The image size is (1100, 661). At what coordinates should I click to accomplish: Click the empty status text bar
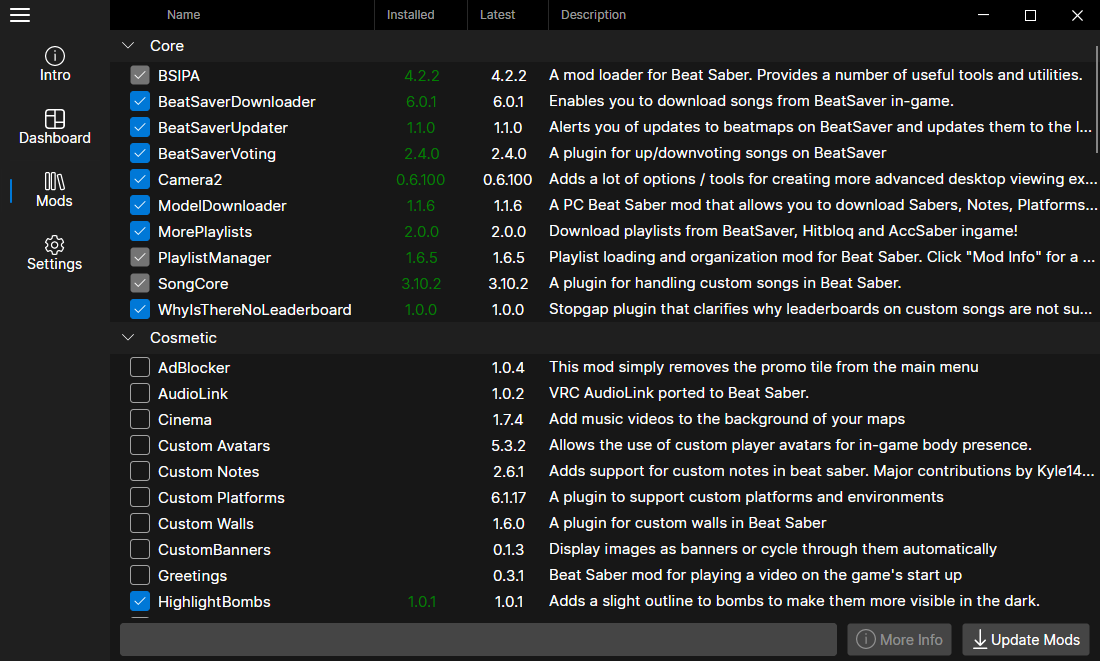pyautogui.click(x=478, y=639)
